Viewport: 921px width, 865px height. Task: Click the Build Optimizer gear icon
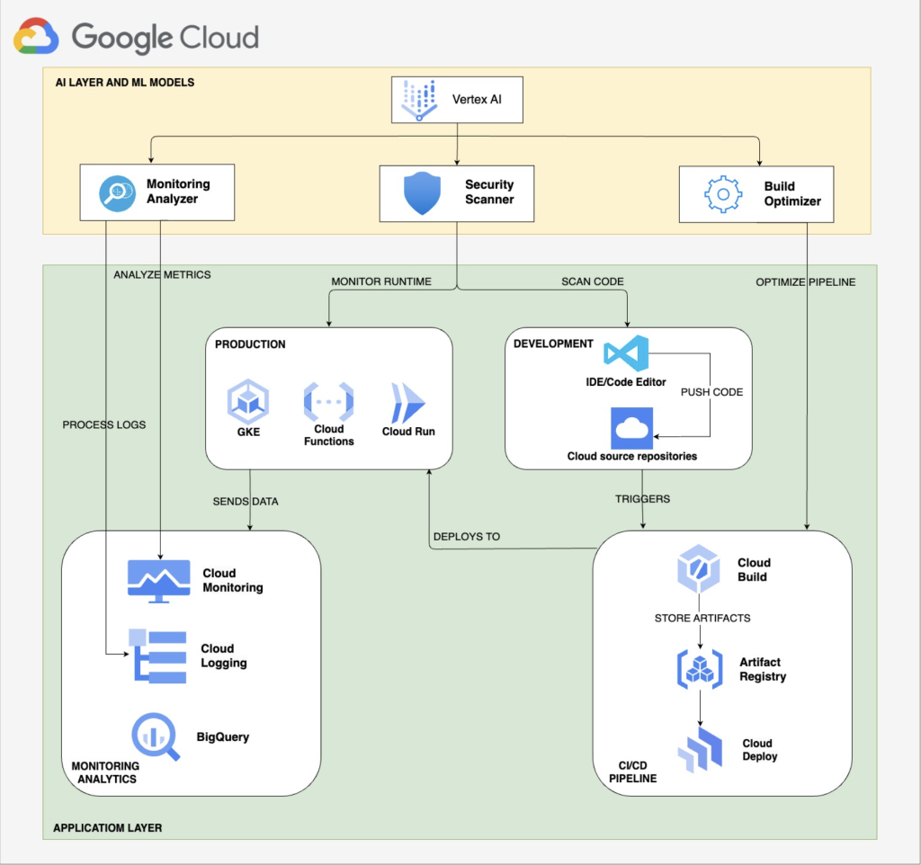click(722, 194)
